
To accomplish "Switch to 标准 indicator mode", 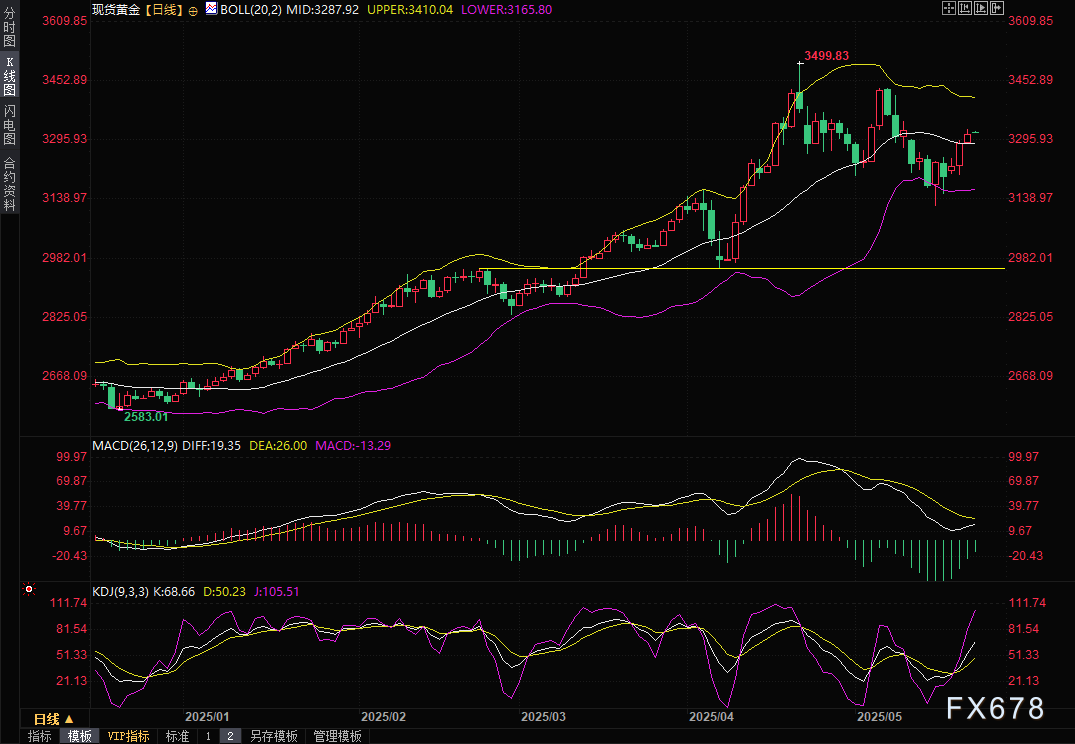I will [x=177, y=736].
